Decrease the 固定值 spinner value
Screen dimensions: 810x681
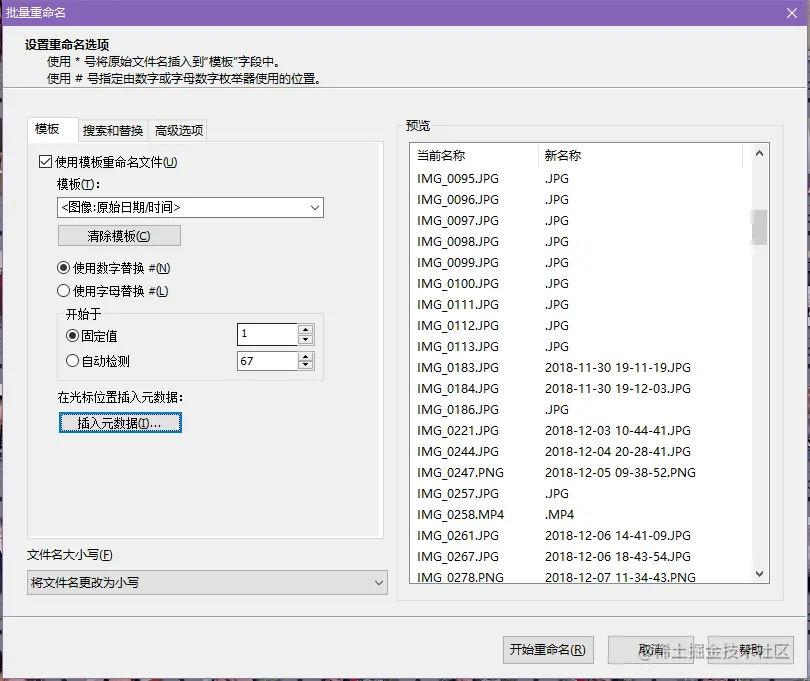(306, 339)
